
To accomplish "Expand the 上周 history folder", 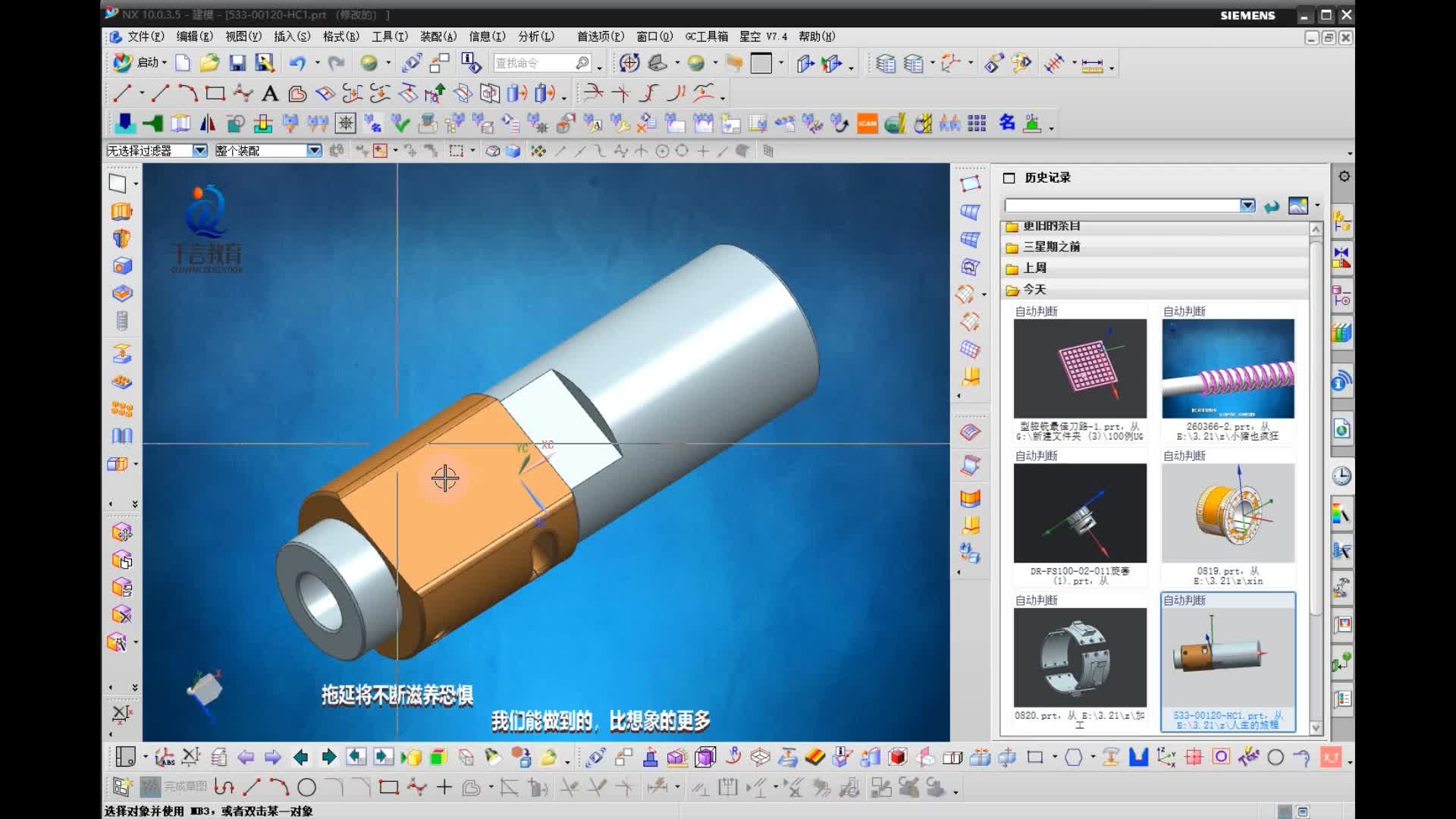I will [1034, 268].
